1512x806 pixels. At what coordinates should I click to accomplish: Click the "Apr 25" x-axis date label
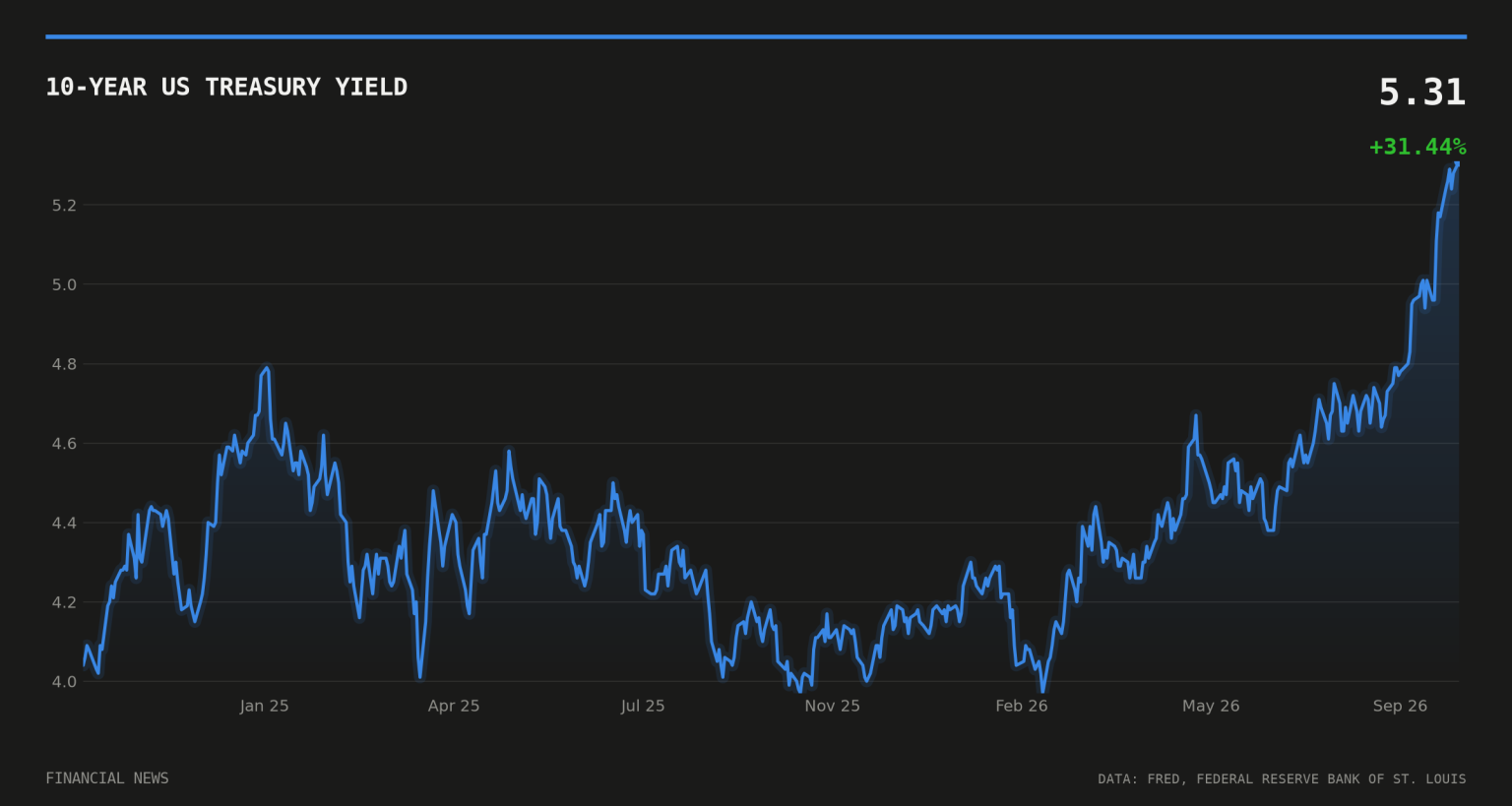[x=454, y=706]
